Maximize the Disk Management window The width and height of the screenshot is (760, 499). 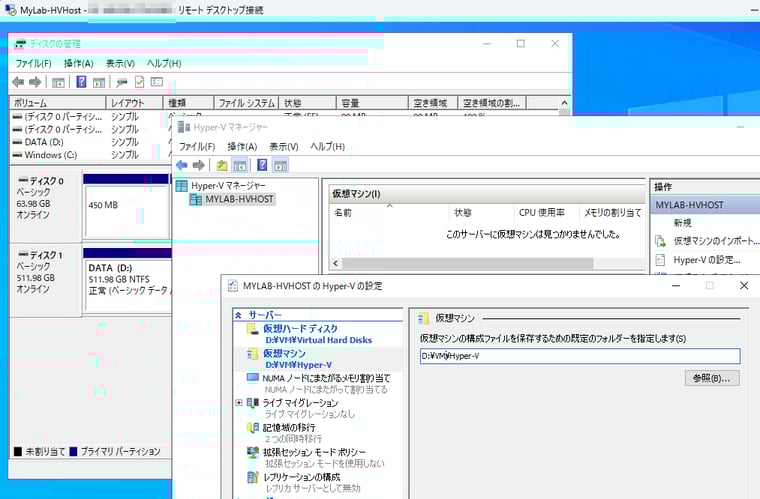point(521,44)
